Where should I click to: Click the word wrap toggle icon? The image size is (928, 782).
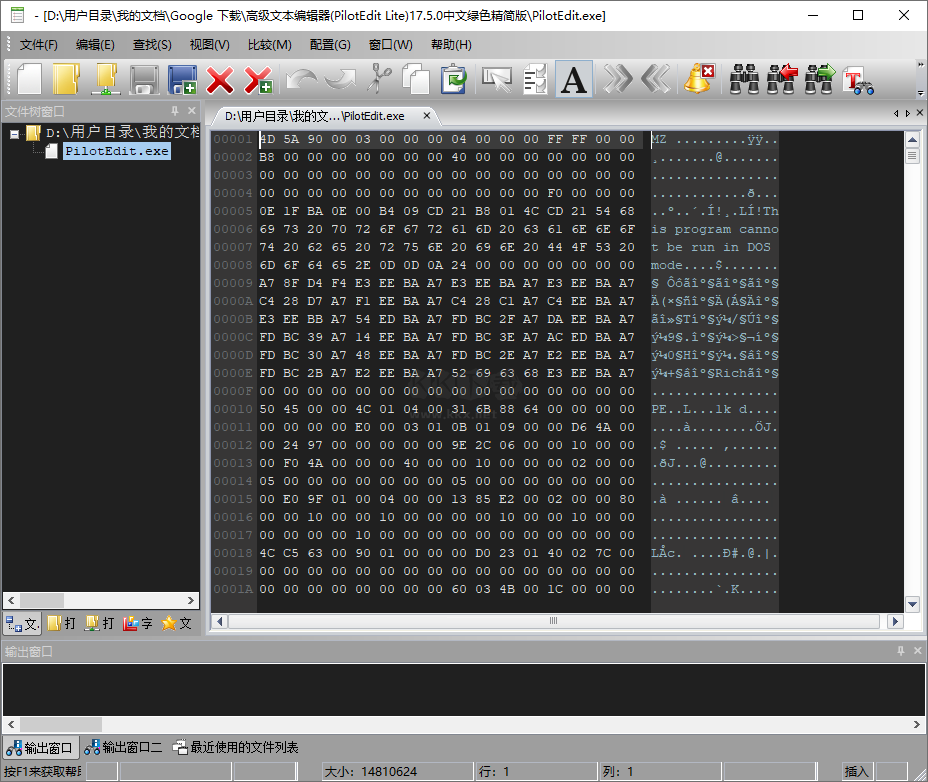[x=535, y=79]
